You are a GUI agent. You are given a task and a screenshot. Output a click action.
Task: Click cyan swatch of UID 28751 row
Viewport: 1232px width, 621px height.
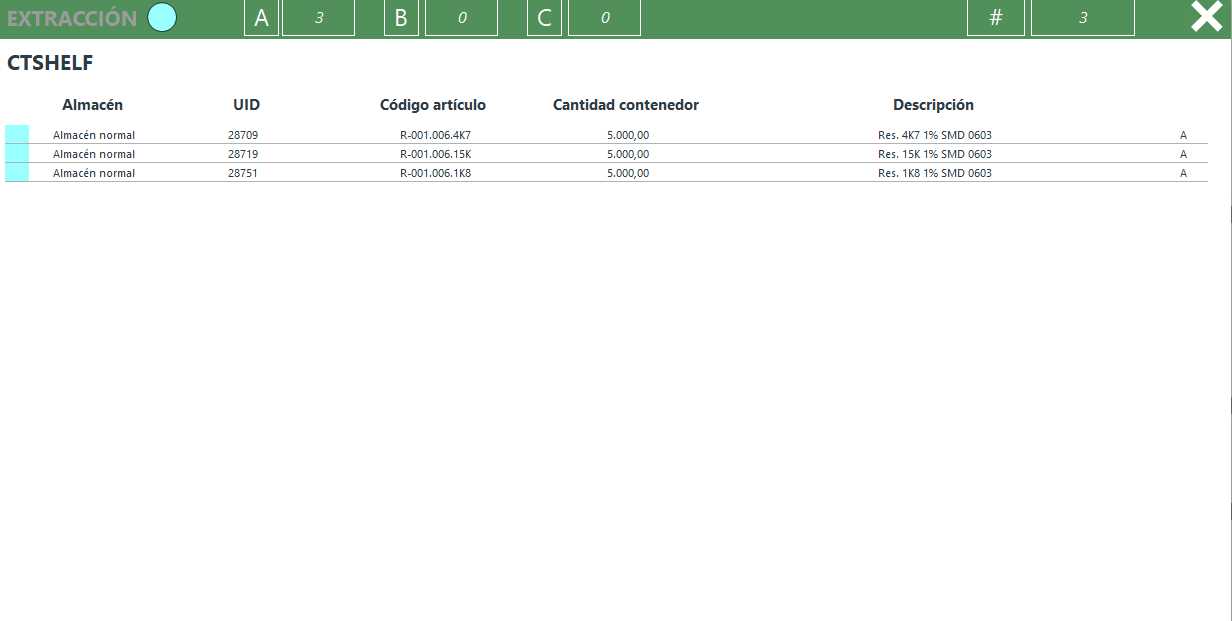click(17, 173)
